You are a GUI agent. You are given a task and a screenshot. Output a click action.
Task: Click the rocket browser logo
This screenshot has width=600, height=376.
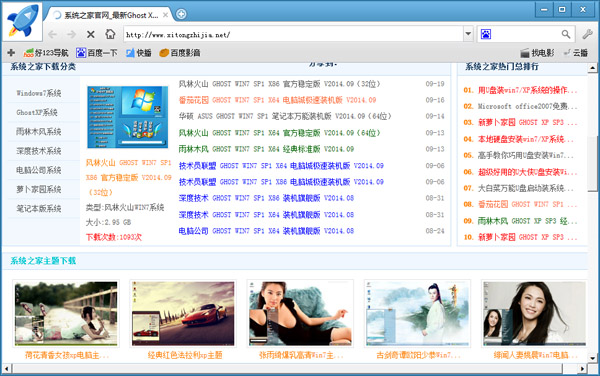[x=23, y=21]
